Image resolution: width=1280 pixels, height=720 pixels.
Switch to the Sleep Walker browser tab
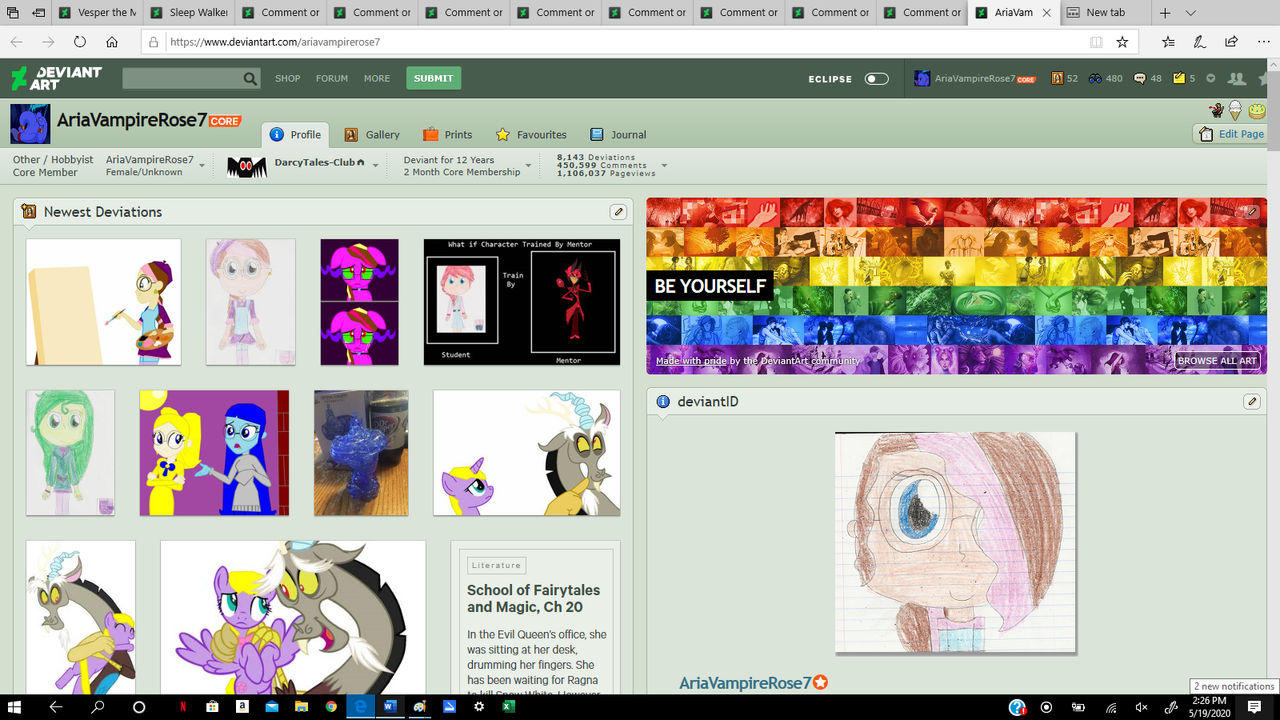190,13
